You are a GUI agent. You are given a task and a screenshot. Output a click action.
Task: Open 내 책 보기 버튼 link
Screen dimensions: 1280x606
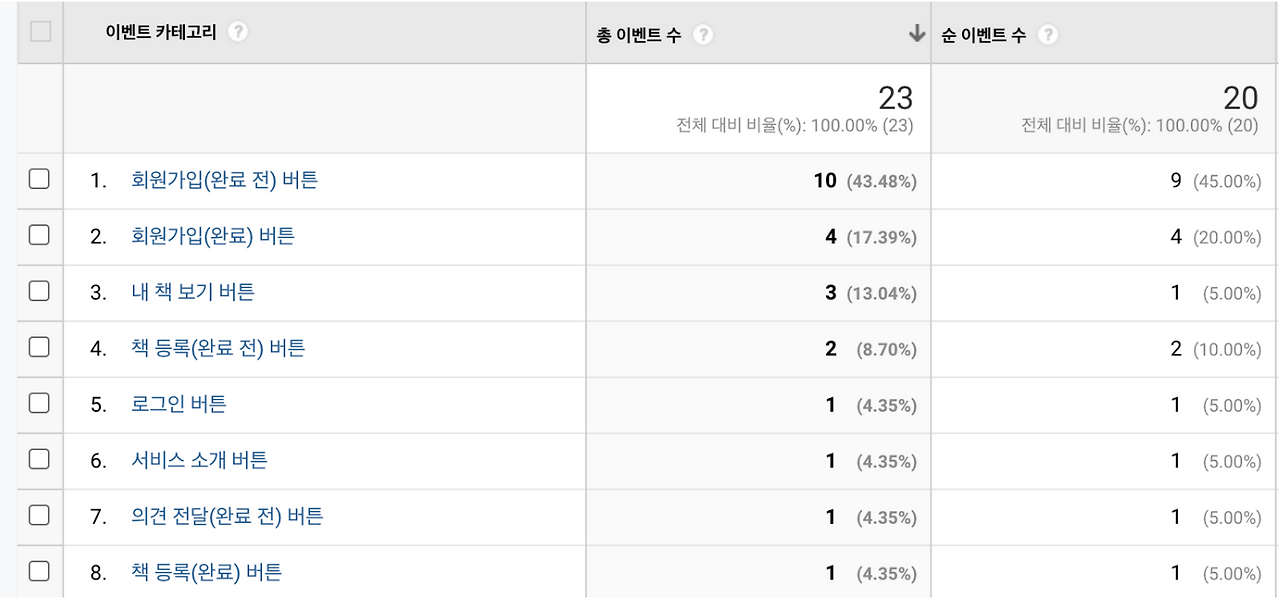[x=193, y=292]
